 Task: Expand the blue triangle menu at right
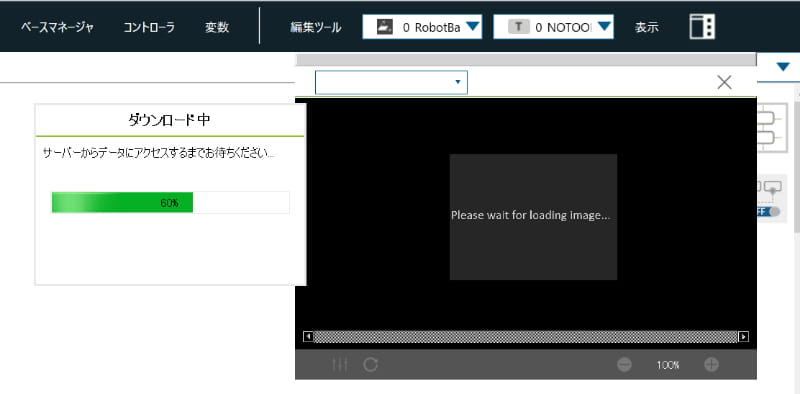point(782,67)
